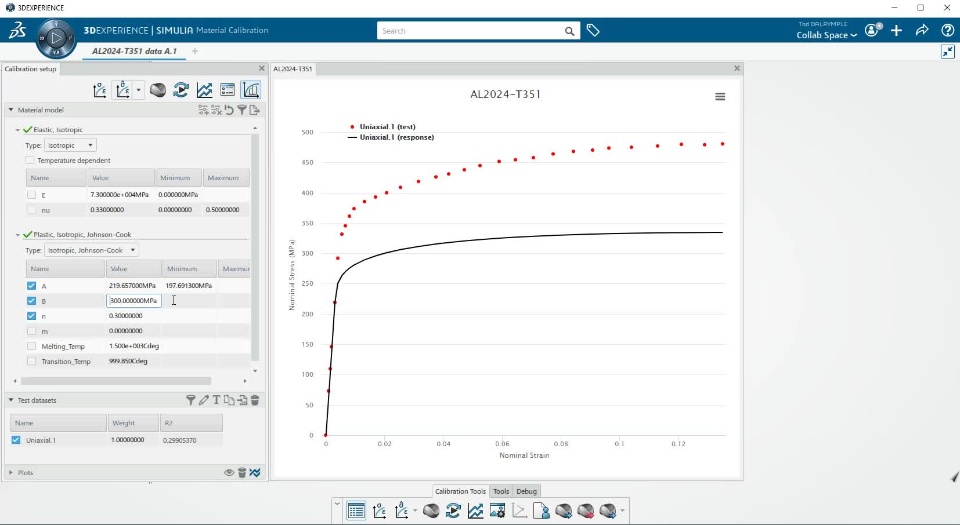Select the AL2024-T351 data A.1 tab
The width and height of the screenshot is (960, 525).
pyautogui.click(x=134, y=51)
